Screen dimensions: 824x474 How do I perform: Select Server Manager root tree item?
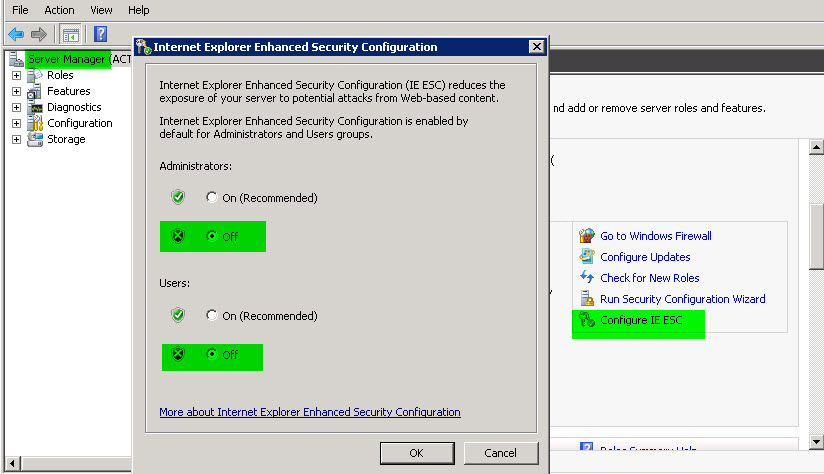point(79,59)
